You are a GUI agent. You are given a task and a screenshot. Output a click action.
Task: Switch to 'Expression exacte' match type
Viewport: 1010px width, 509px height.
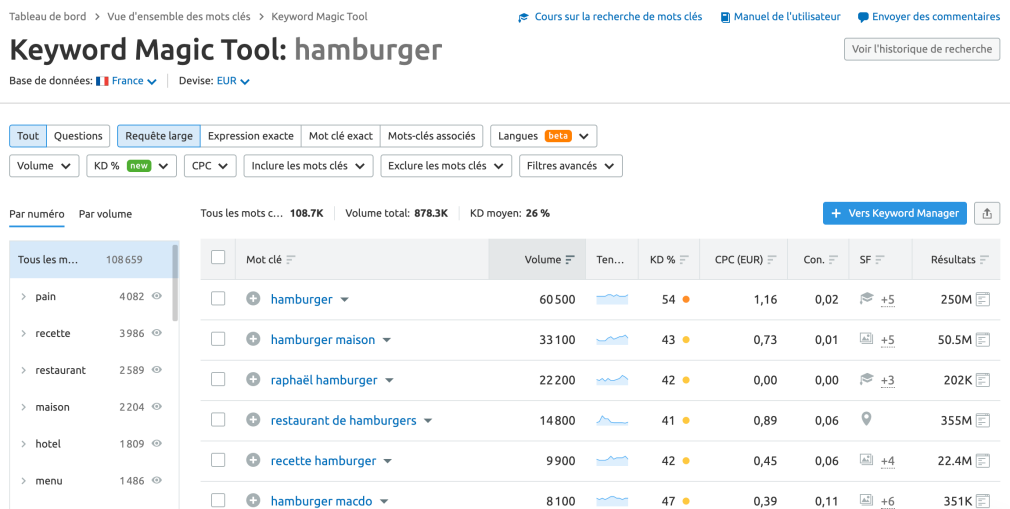pyautogui.click(x=251, y=136)
